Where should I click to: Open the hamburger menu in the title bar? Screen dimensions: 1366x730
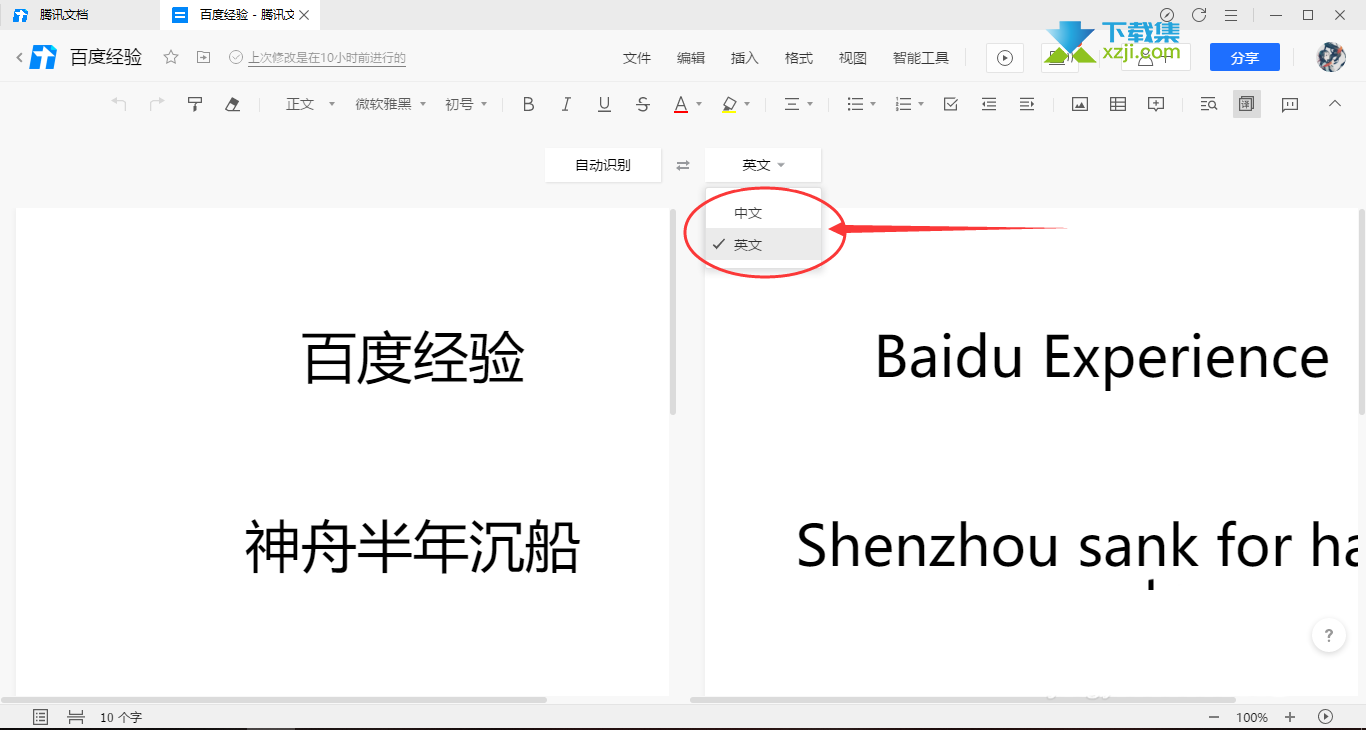(x=1231, y=15)
